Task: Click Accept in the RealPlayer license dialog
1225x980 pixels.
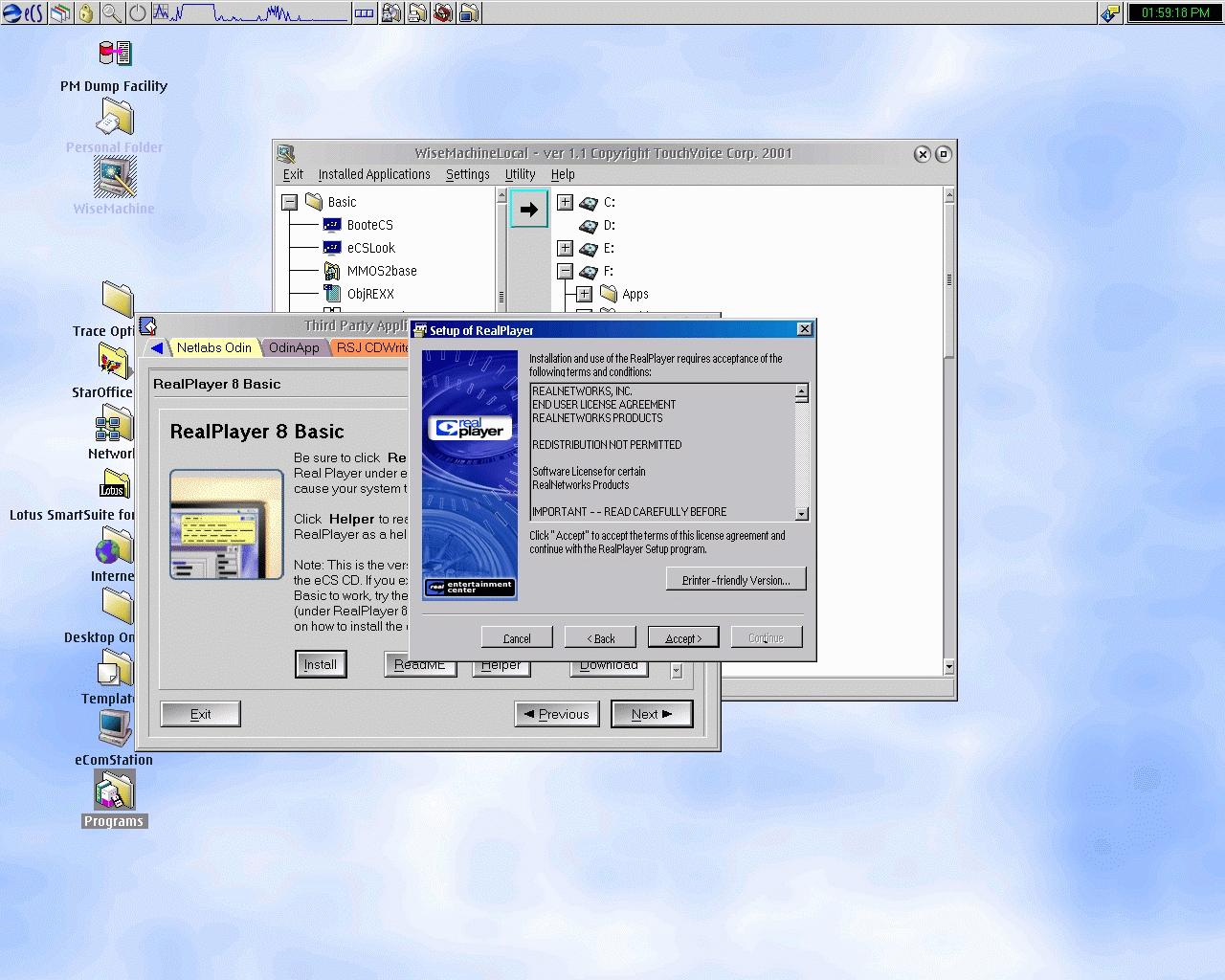Action: click(x=683, y=636)
